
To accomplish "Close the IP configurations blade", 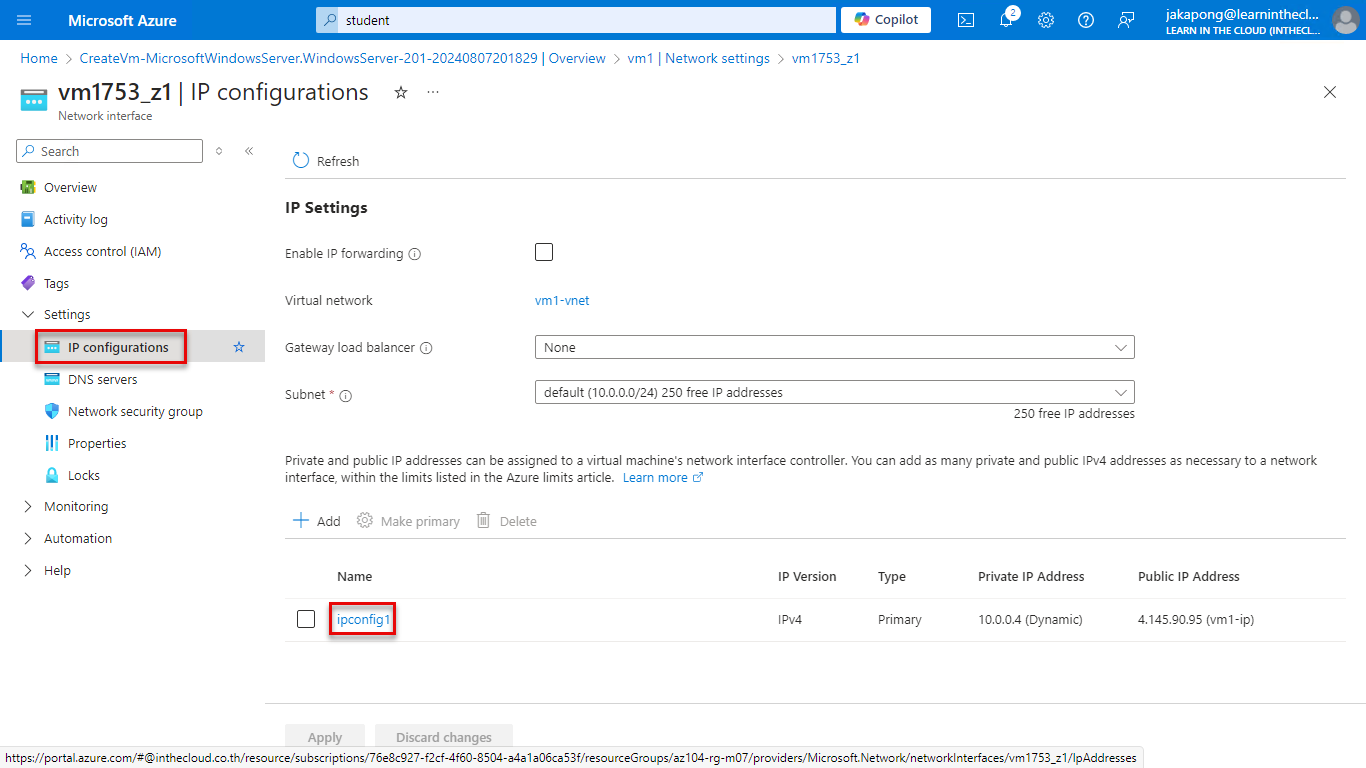I will coord(1330,92).
